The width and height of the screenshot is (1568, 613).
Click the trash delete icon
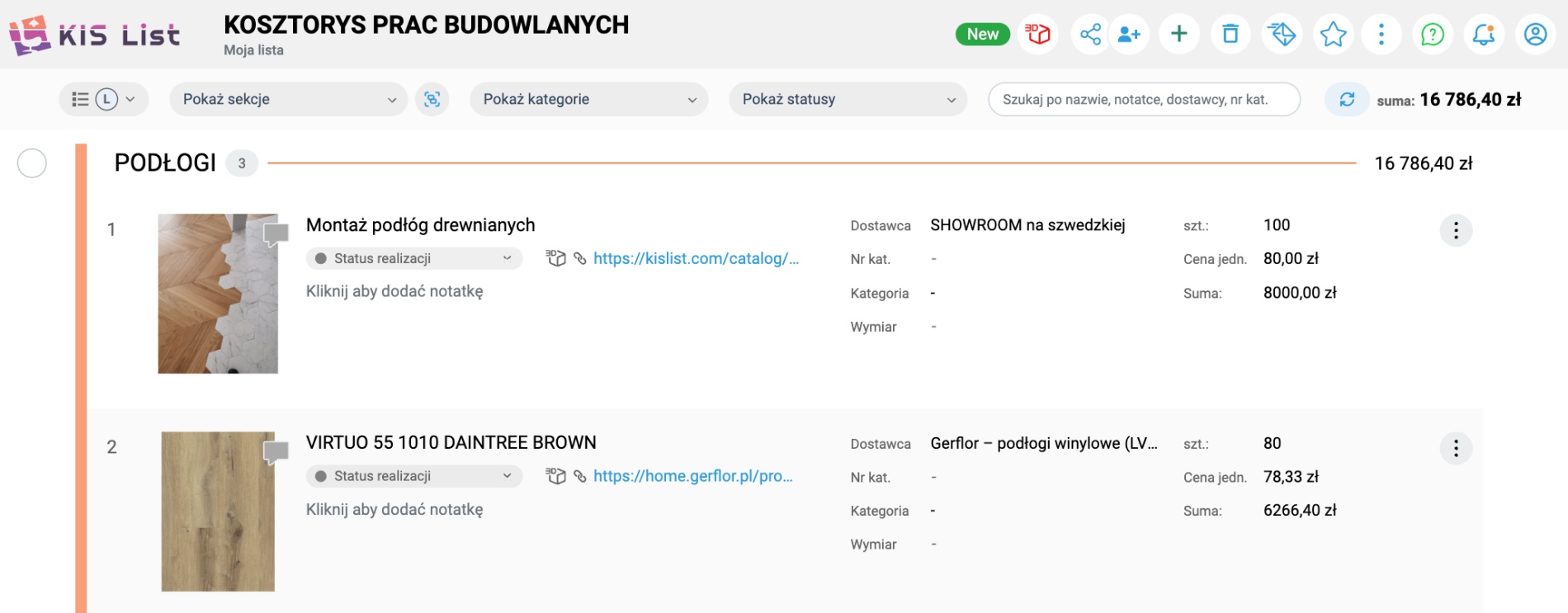(x=1230, y=34)
